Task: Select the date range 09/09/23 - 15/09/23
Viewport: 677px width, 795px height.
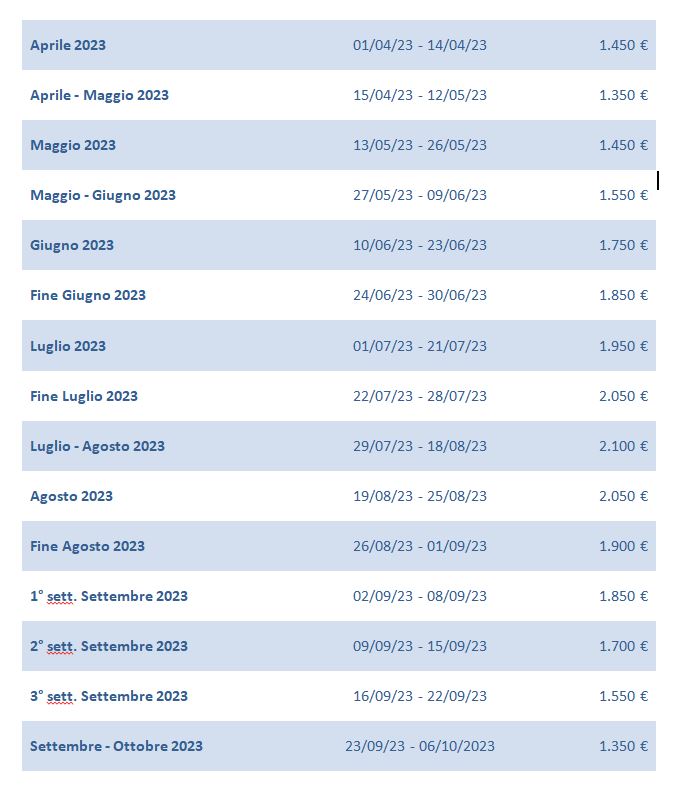Action: (x=420, y=646)
